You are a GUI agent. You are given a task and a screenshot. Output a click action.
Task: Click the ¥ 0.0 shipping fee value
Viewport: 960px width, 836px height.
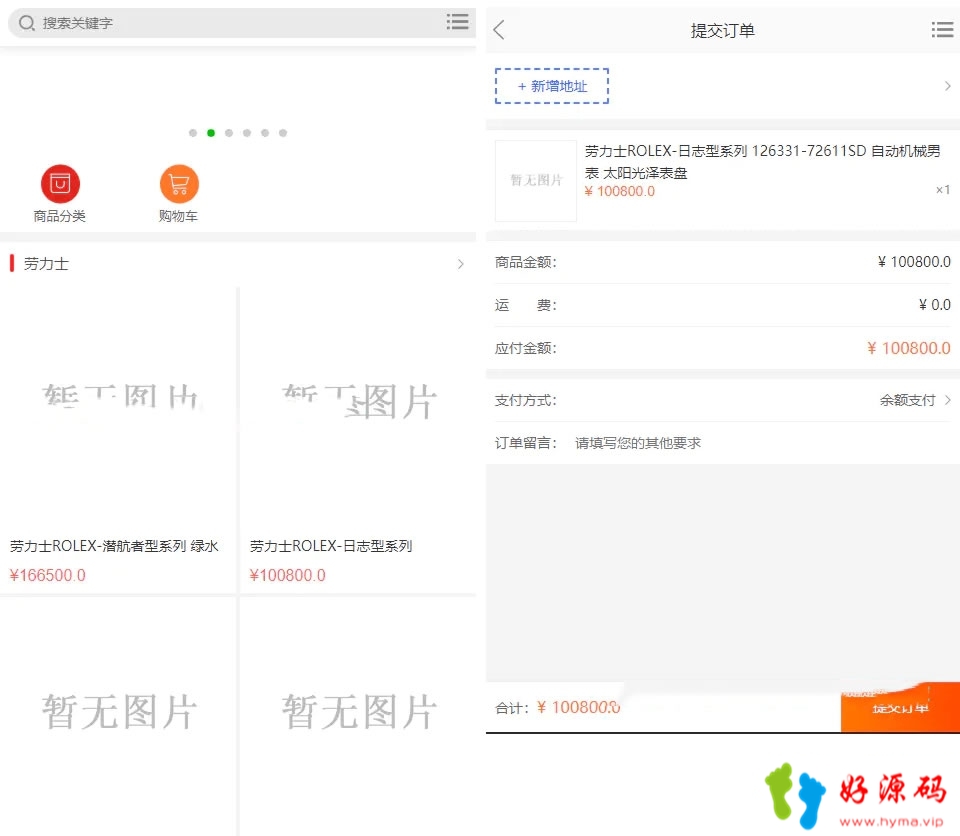tap(934, 305)
